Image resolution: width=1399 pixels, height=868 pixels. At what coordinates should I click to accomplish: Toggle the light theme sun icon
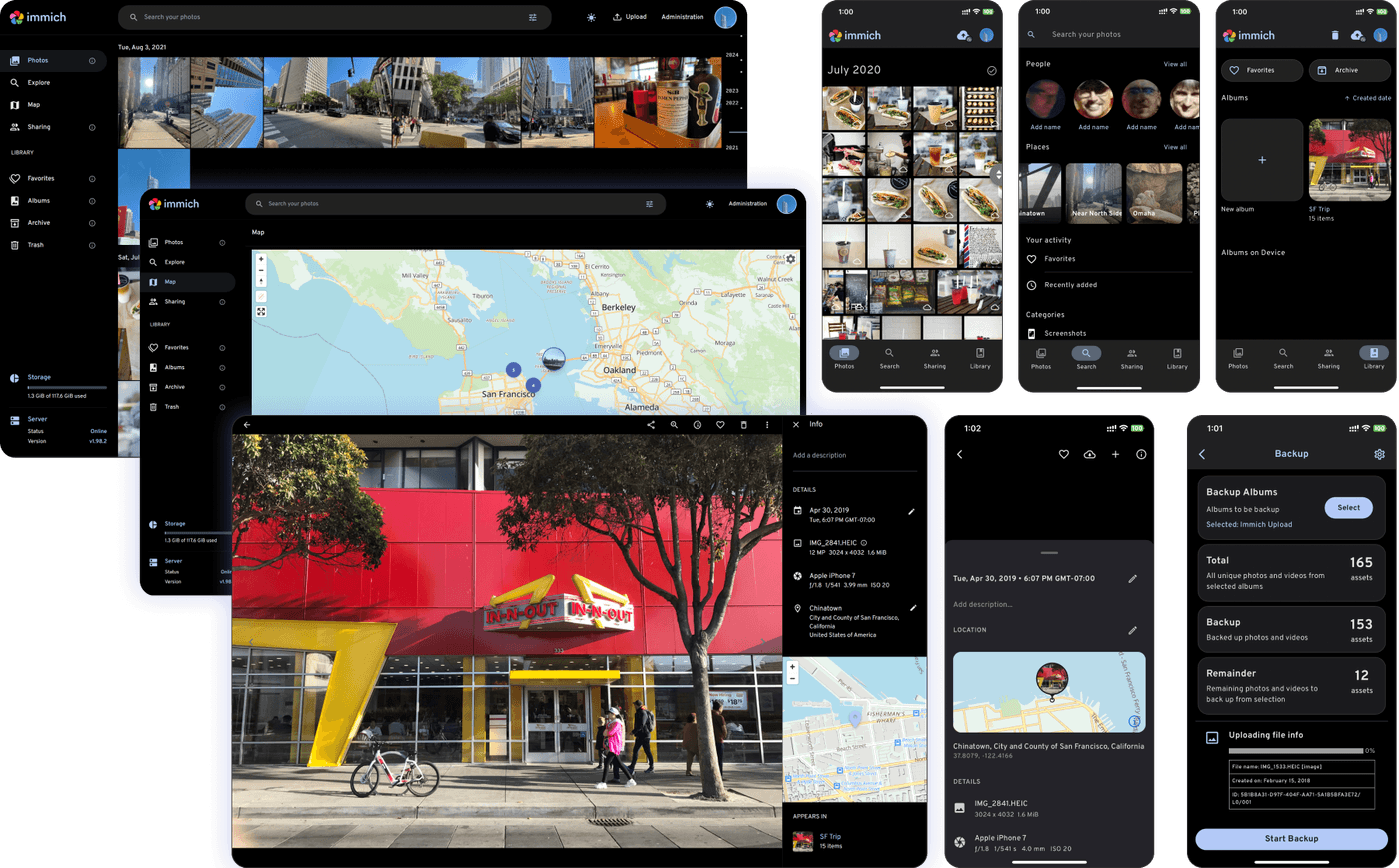click(591, 17)
